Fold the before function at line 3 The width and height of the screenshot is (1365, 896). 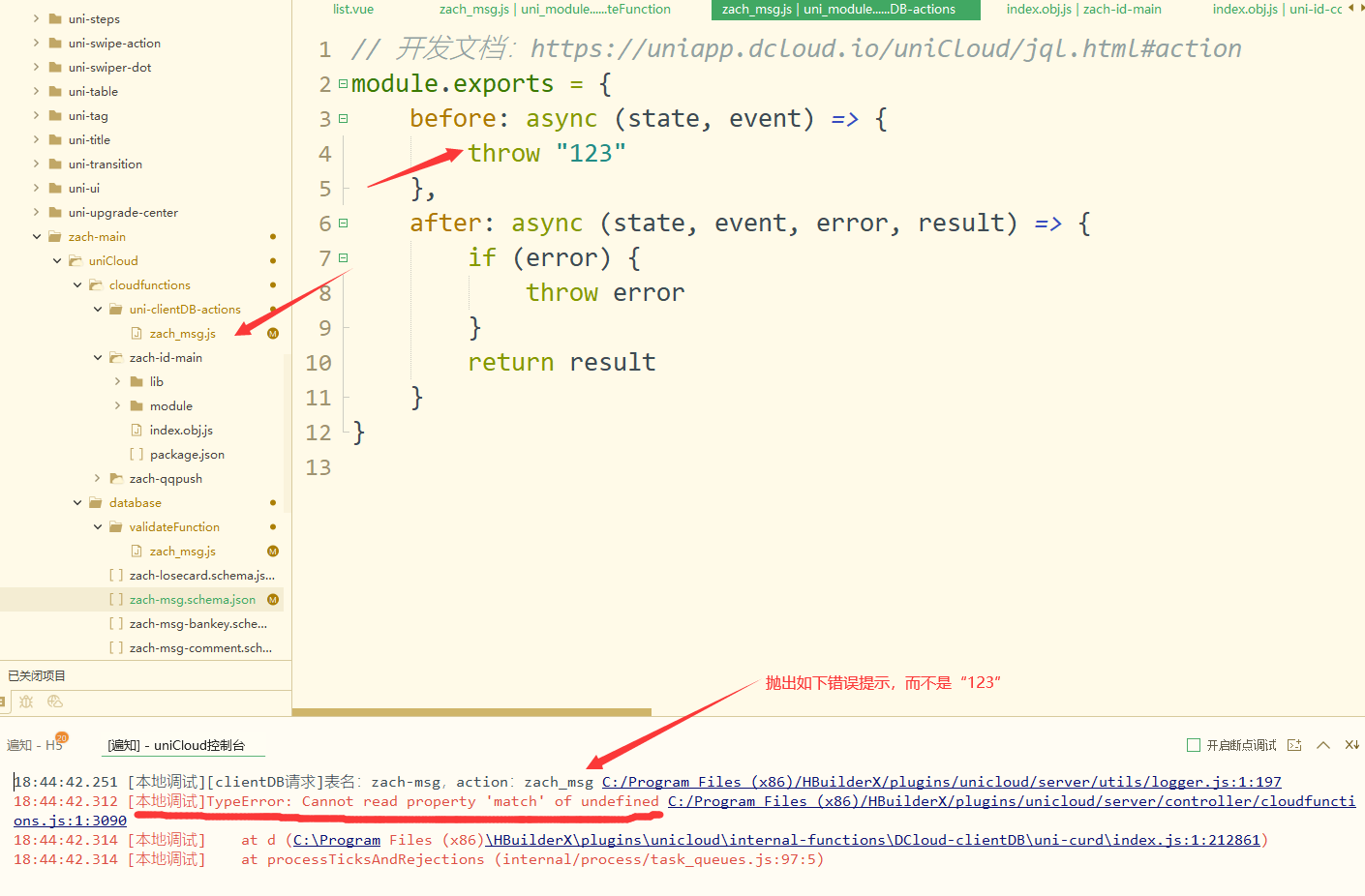coord(343,119)
